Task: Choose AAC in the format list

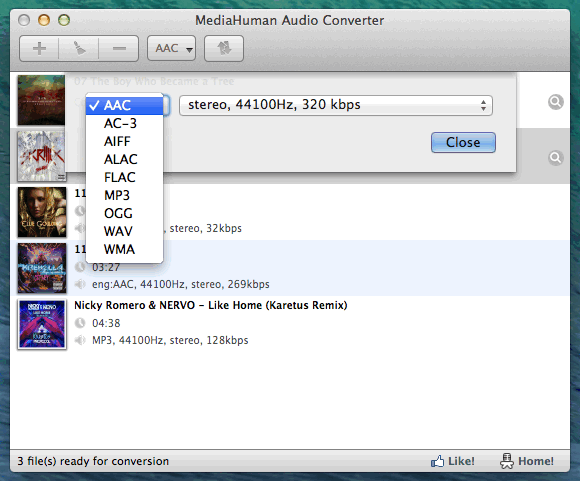Action: coord(124,105)
